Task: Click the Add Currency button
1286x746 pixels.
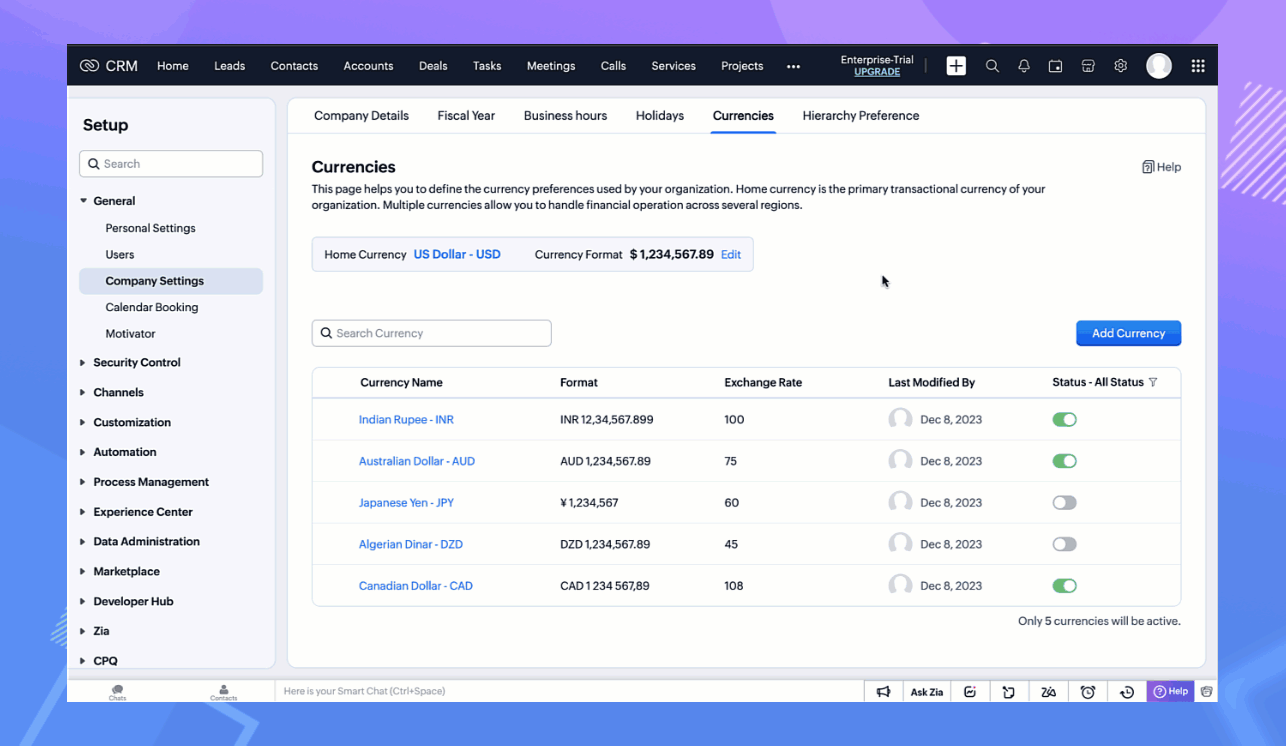Action: click(1128, 333)
